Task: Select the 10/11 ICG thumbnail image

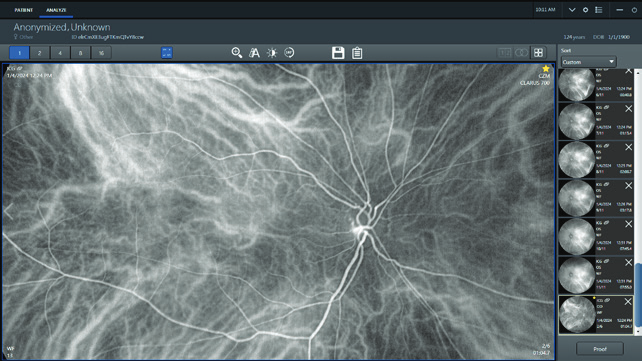Action: 576,237
